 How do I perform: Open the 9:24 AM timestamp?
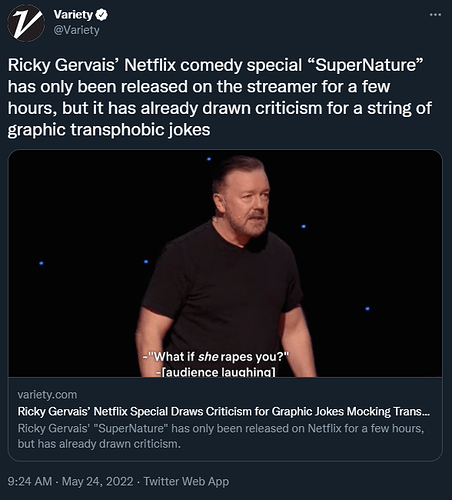[x=30, y=482]
